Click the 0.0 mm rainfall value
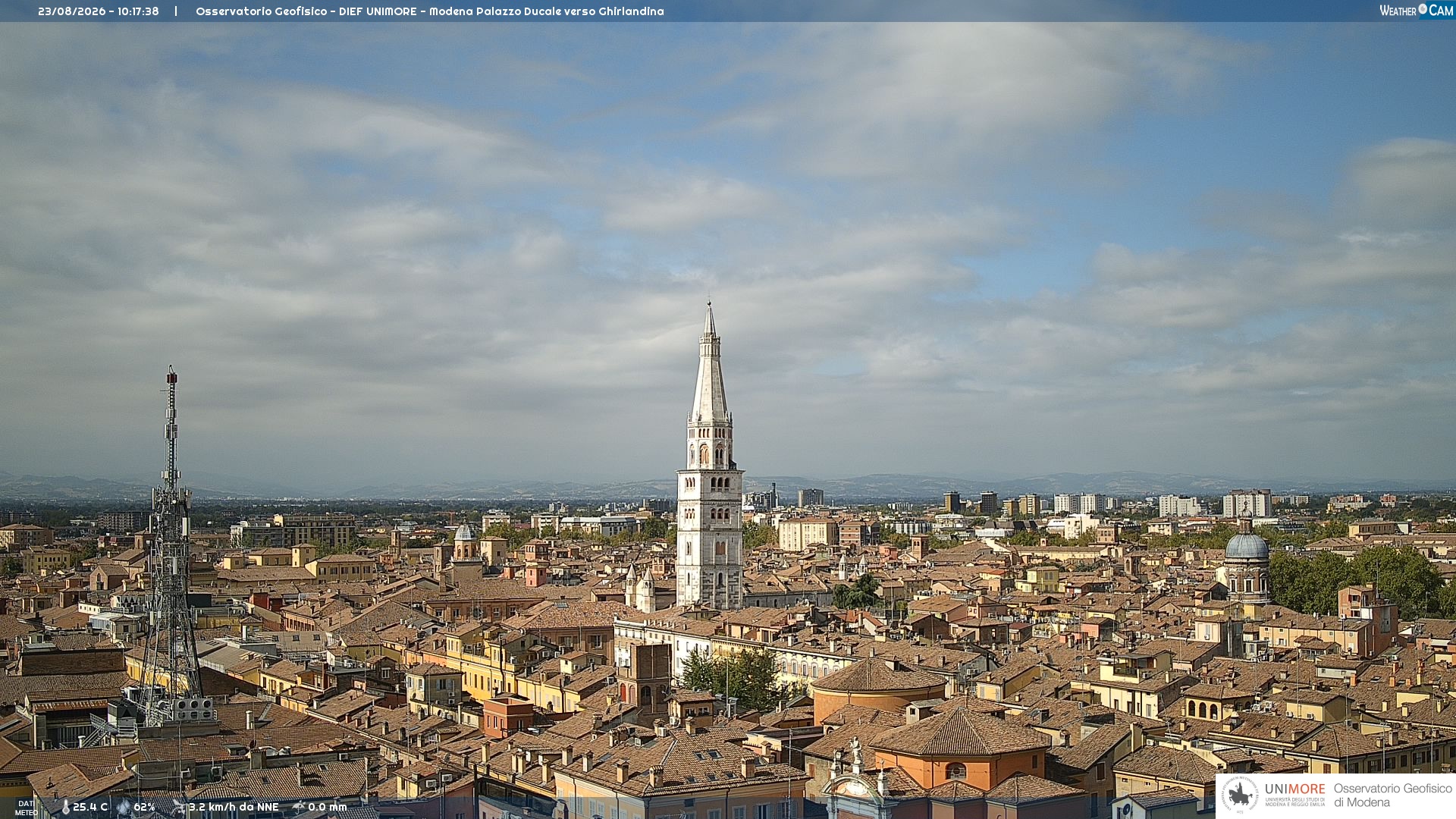This screenshot has width=1456, height=819. coord(328,807)
